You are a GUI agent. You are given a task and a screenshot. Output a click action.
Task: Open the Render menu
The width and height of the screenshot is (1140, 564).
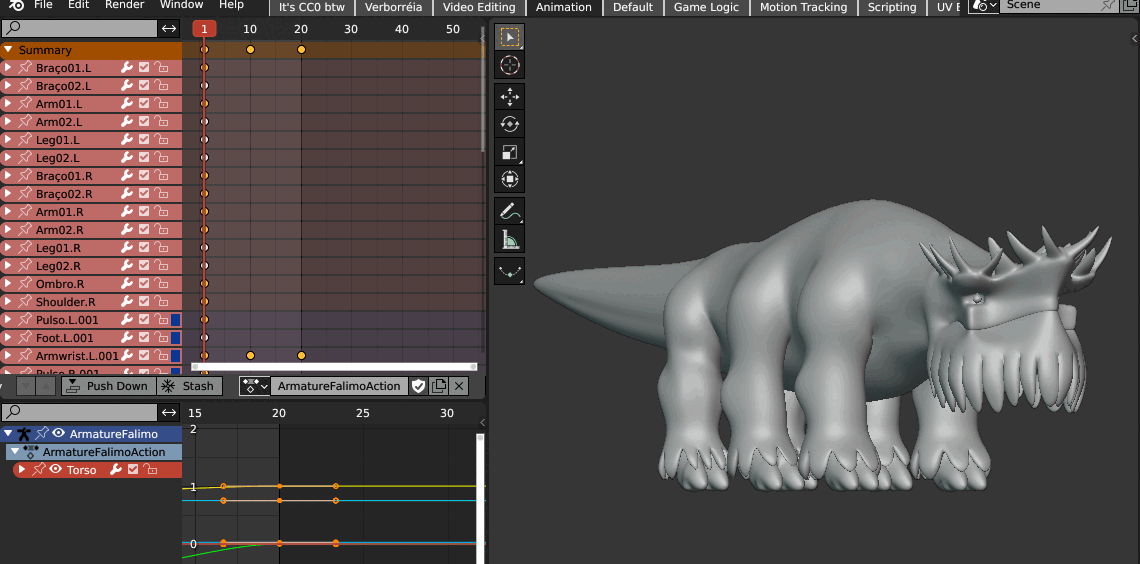click(x=125, y=5)
